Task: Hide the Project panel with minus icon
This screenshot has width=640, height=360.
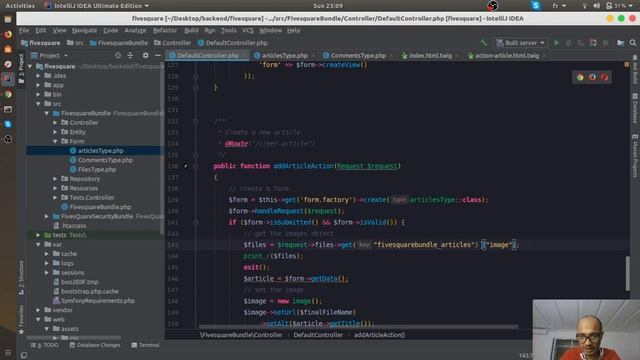Action: pos(158,55)
